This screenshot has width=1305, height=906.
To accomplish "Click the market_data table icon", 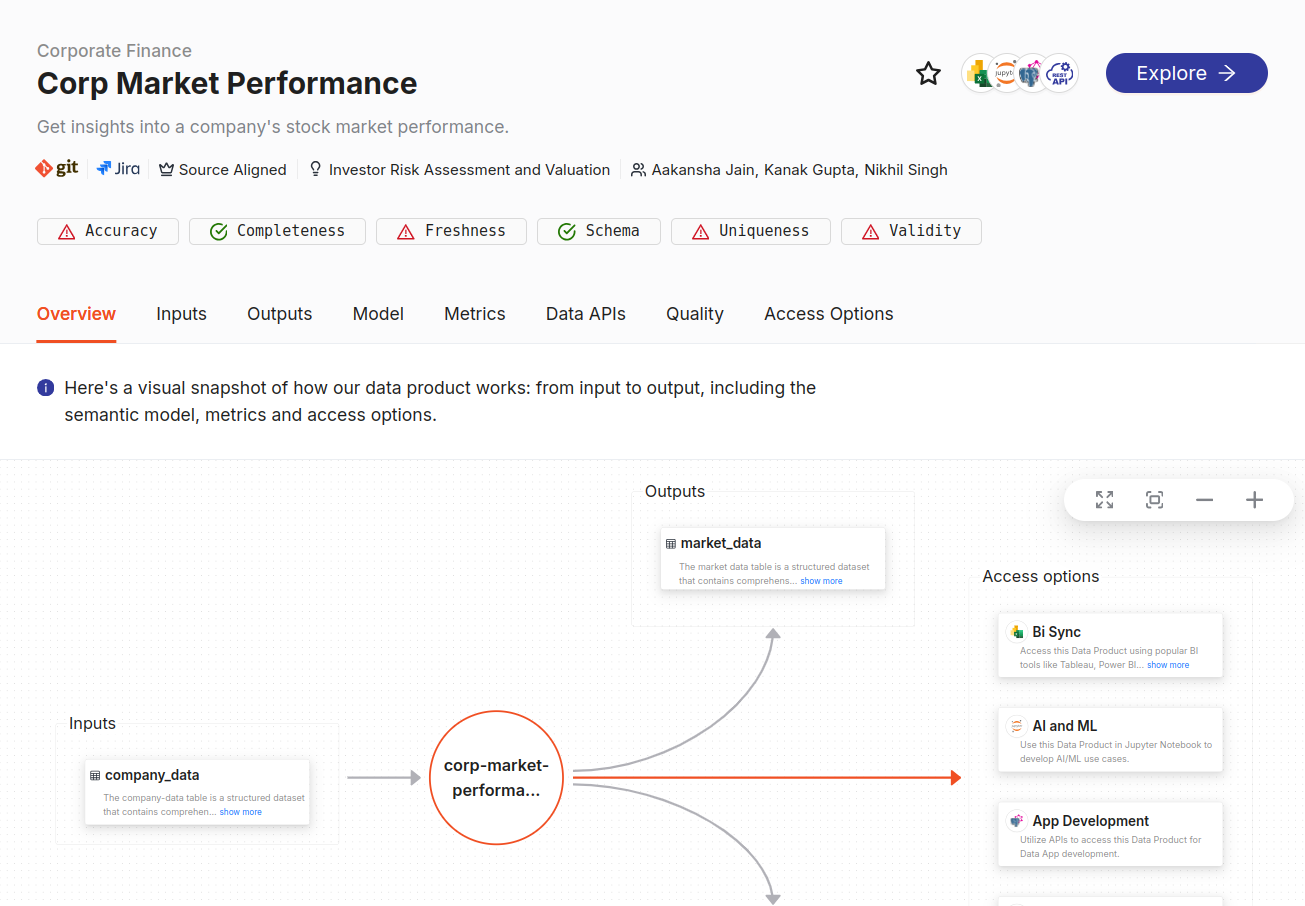I will pyautogui.click(x=670, y=544).
